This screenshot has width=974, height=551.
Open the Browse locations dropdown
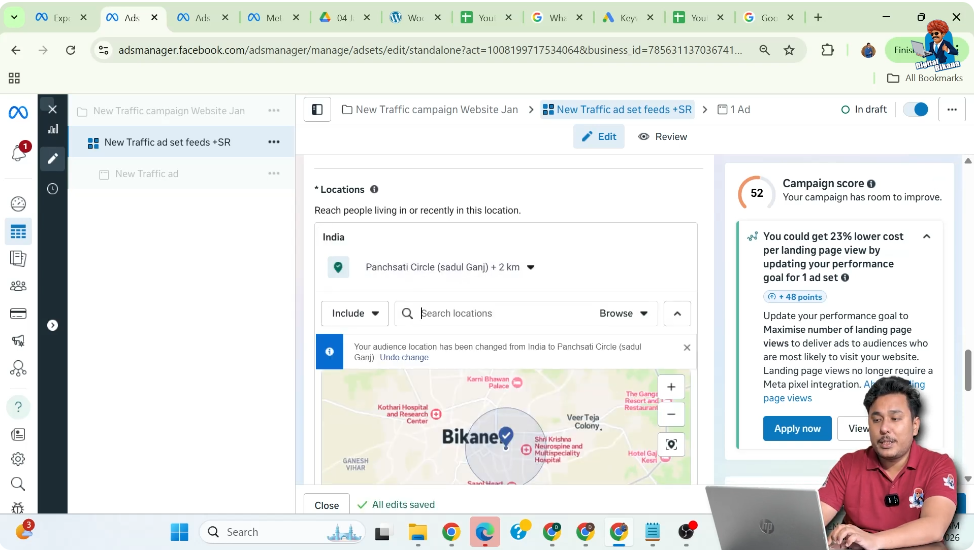pos(623,314)
